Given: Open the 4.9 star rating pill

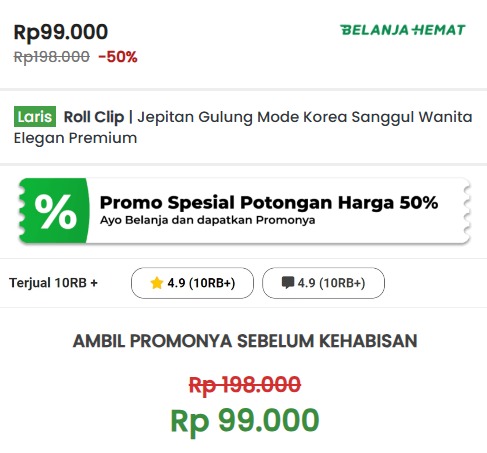Looking at the screenshot, I should (x=192, y=283).
